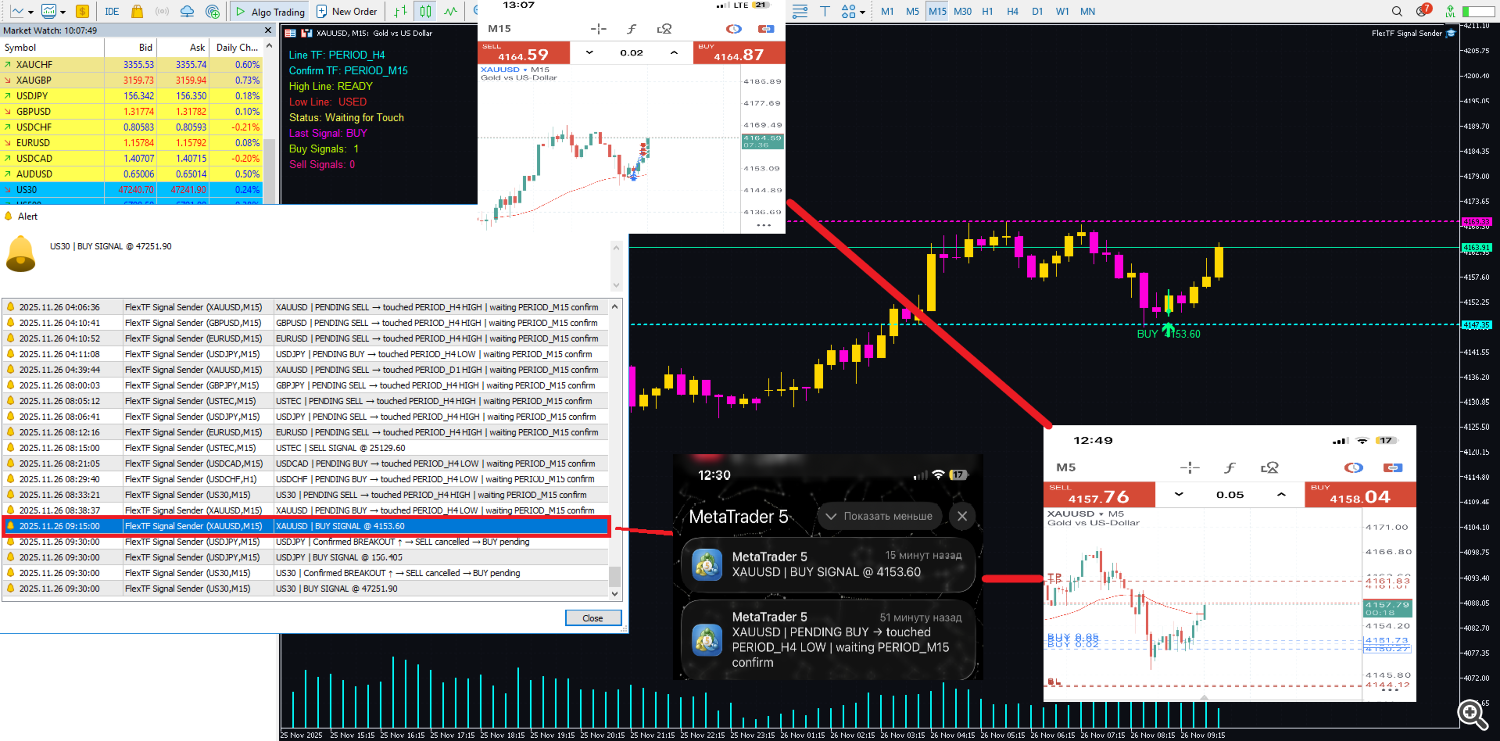Image resolution: width=1500 pixels, height=741 pixels.
Task: Activate the MN timeframe
Action: coord(1088,12)
